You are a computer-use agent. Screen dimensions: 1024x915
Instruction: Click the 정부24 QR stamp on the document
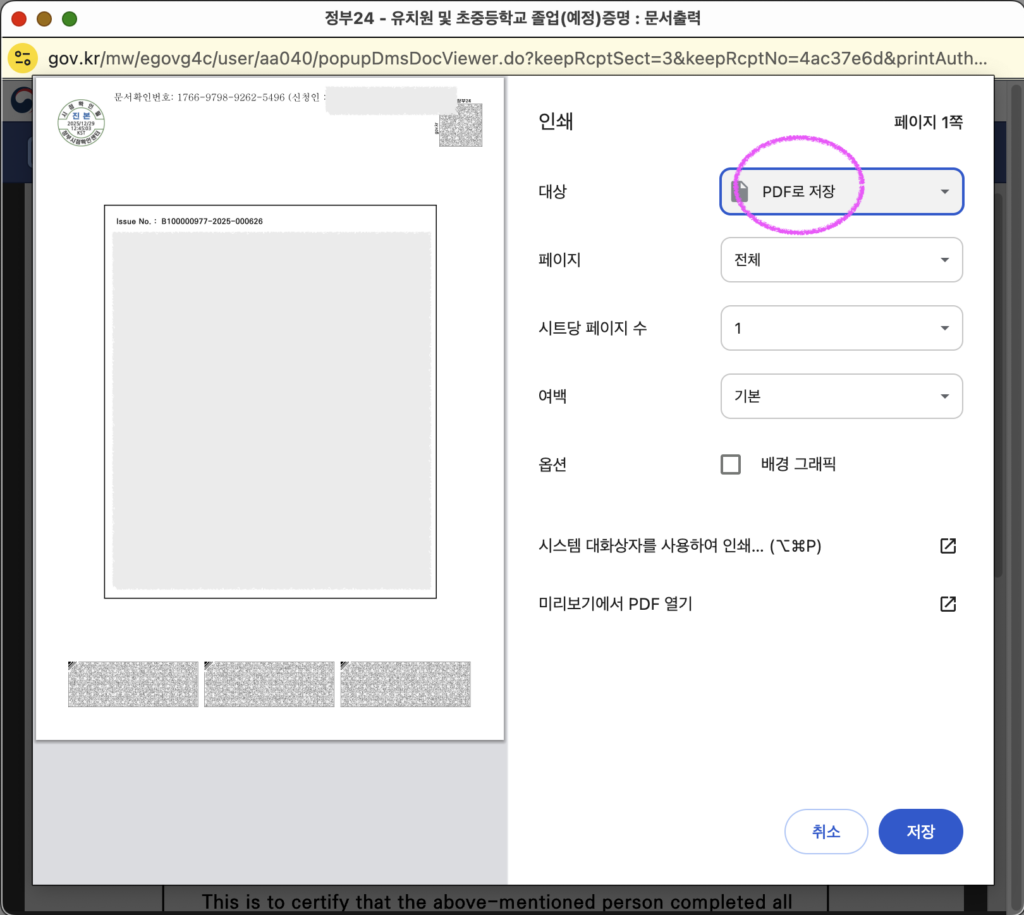pyautogui.click(x=459, y=126)
